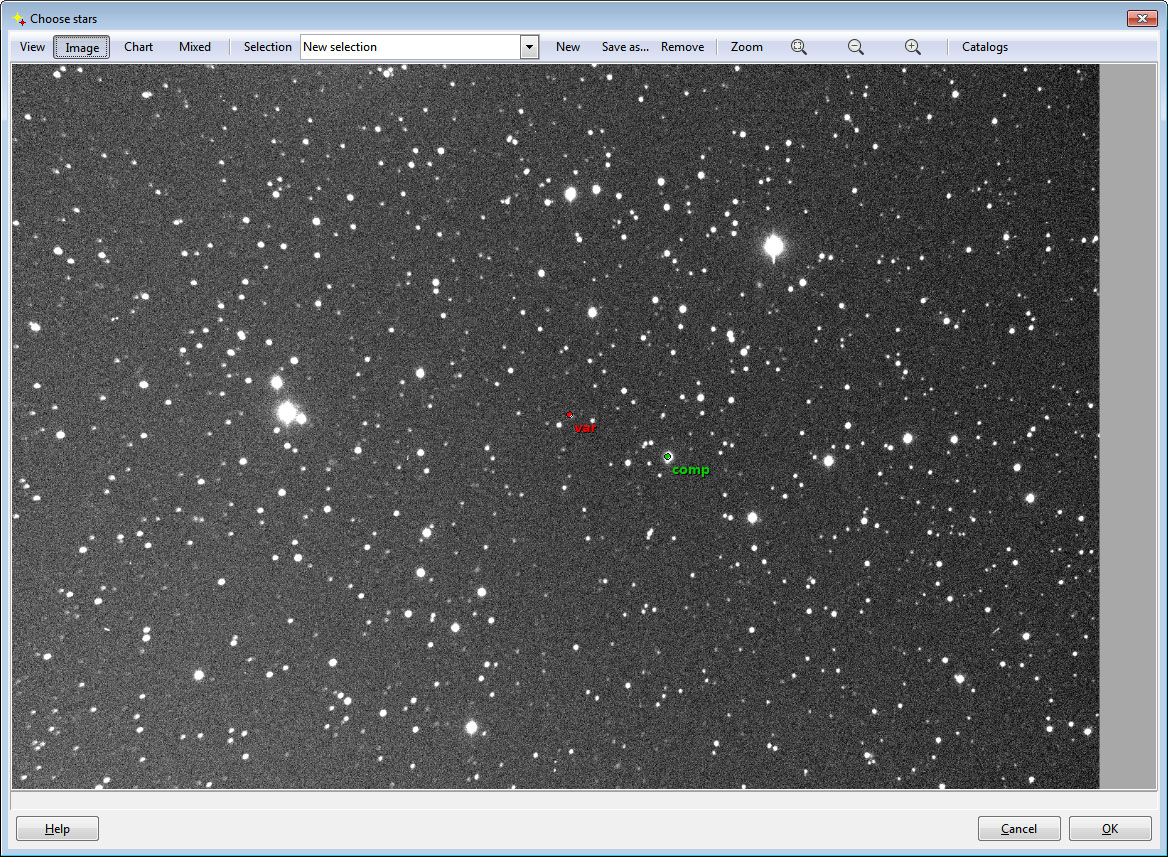The width and height of the screenshot is (1168, 857).
Task: Open Help for this dialog
Action: coord(57,829)
